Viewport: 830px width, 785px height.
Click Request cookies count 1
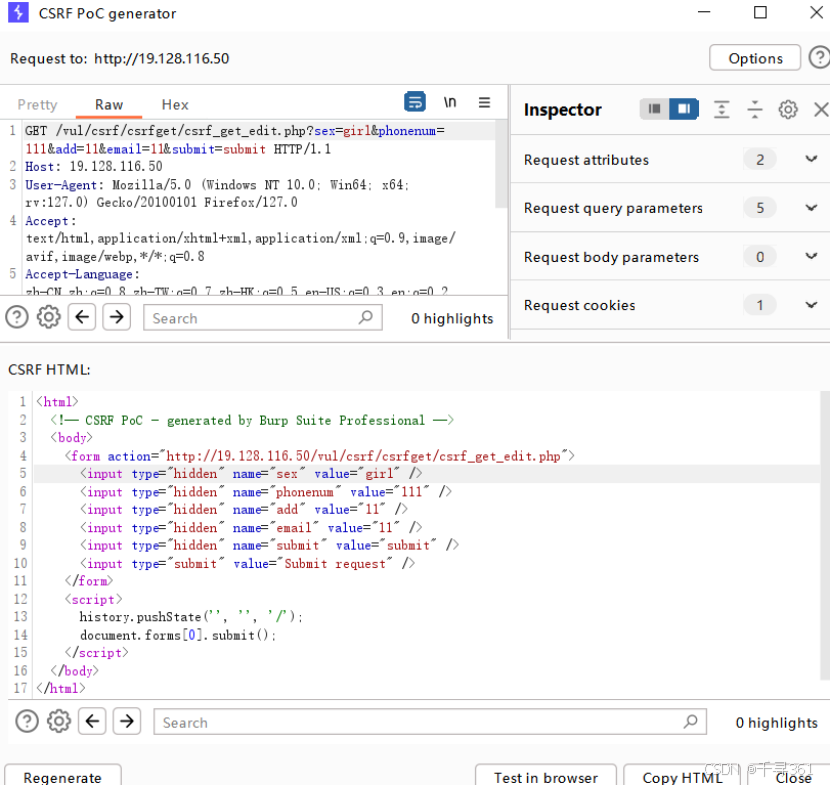[x=760, y=305]
